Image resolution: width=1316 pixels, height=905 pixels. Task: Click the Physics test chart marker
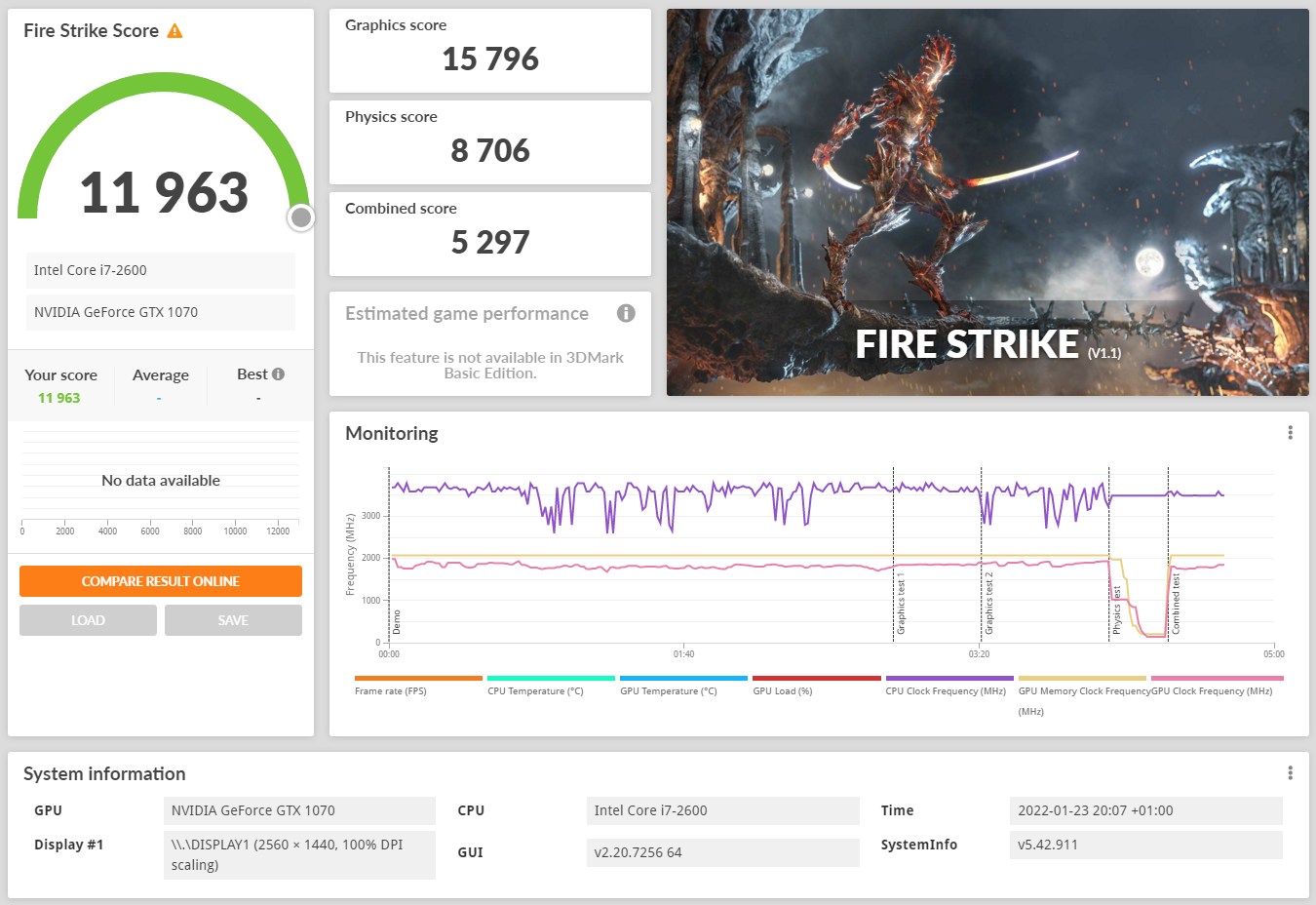click(1117, 610)
